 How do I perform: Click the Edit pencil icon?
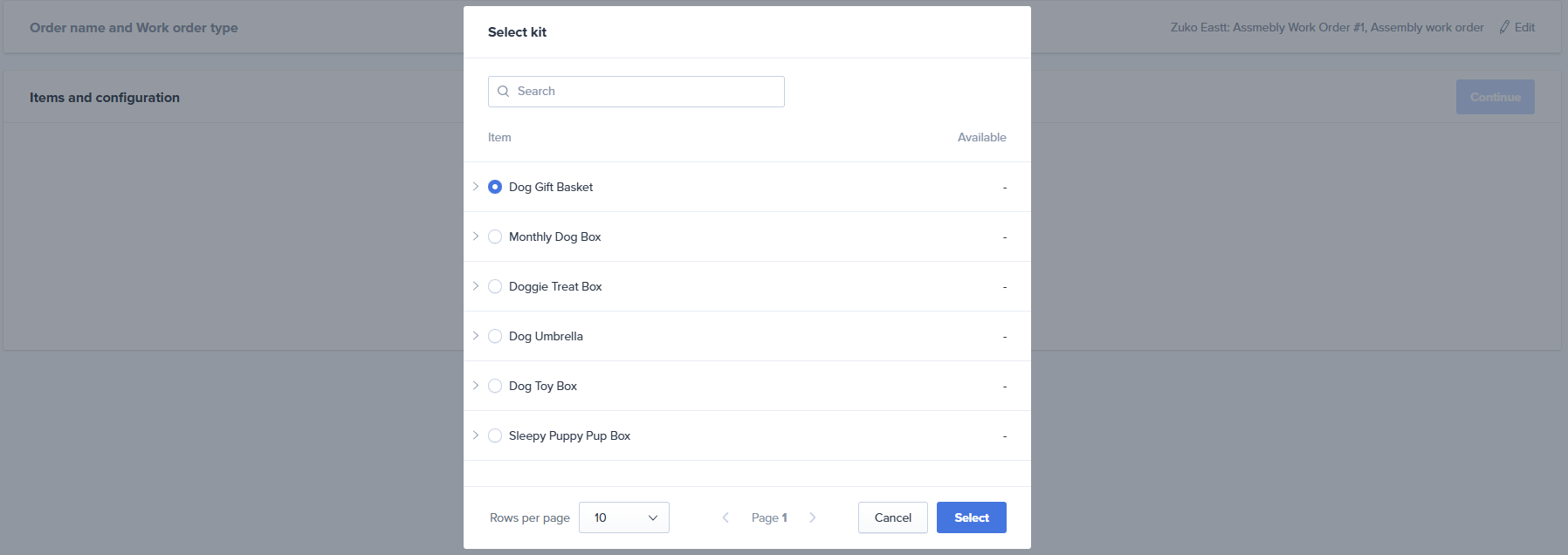1504,28
